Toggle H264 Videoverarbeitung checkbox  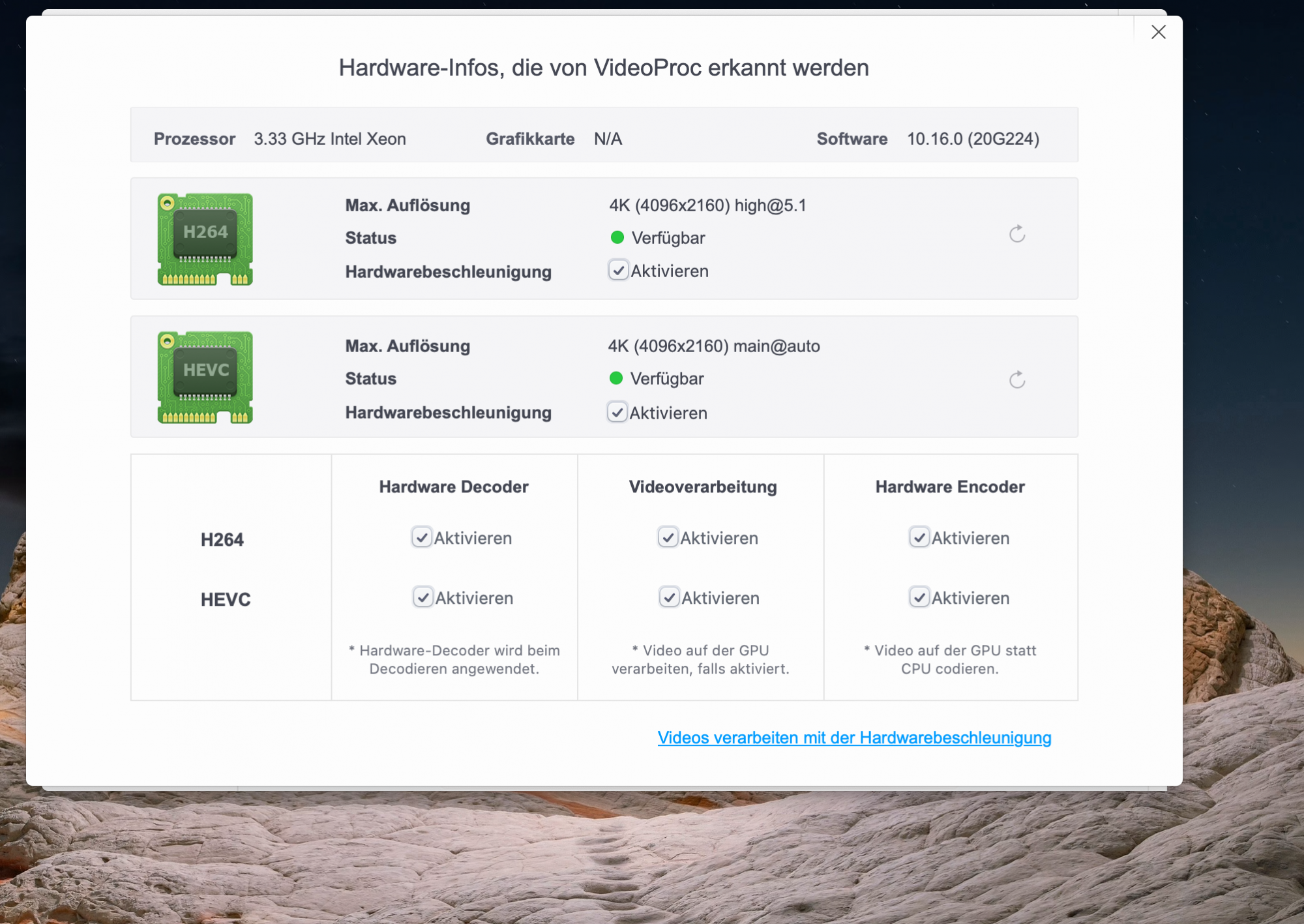[668, 537]
